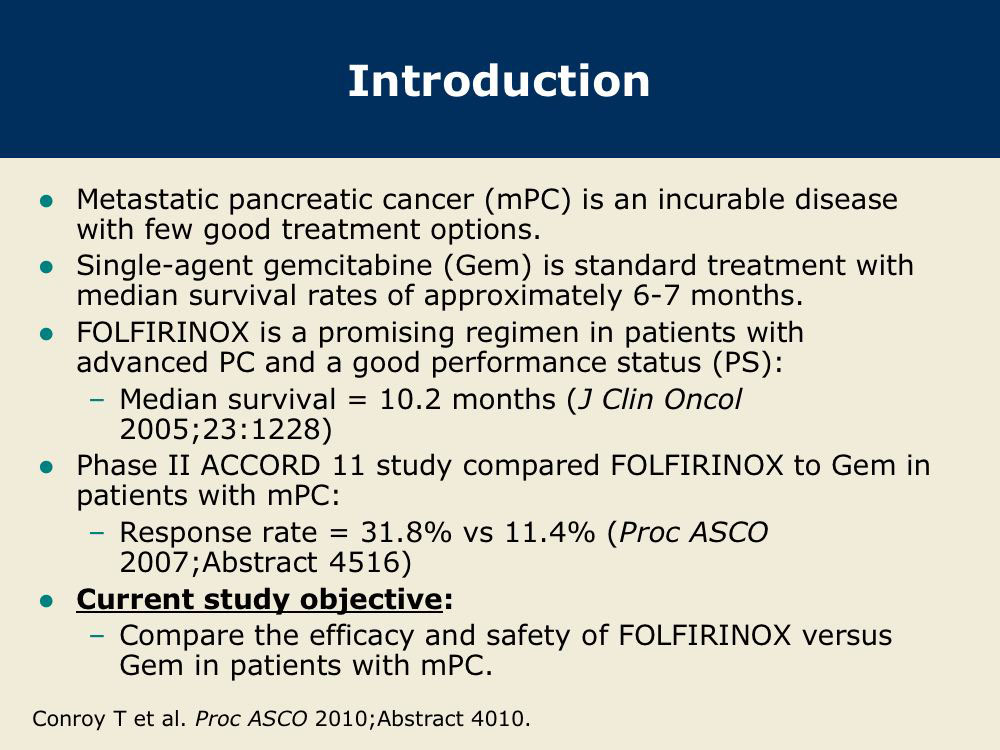1000x750 pixels.
Task: Click the underlined Current study objective heading
Action: click(260, 599)
